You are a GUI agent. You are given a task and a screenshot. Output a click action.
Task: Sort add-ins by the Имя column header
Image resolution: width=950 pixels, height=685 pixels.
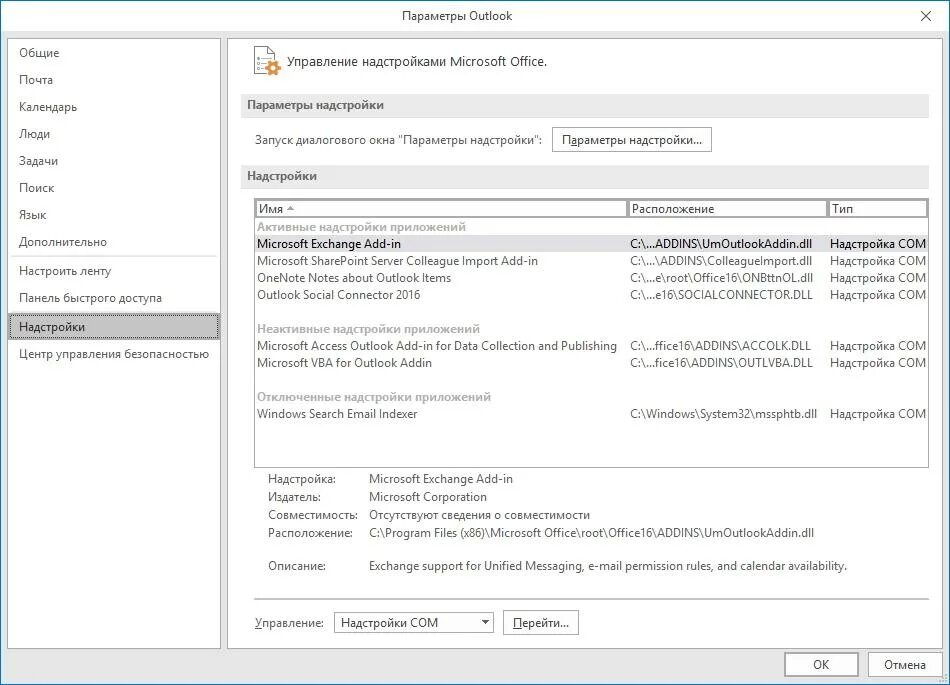click(x=442, y=208)
